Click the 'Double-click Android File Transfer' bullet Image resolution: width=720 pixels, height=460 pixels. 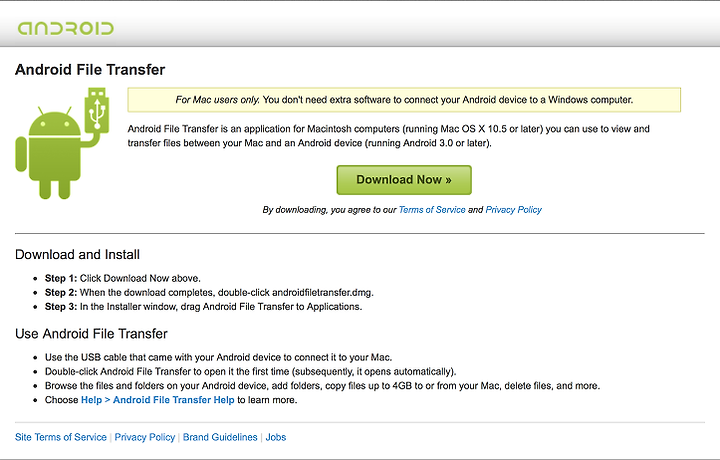(x=250, y=371)
